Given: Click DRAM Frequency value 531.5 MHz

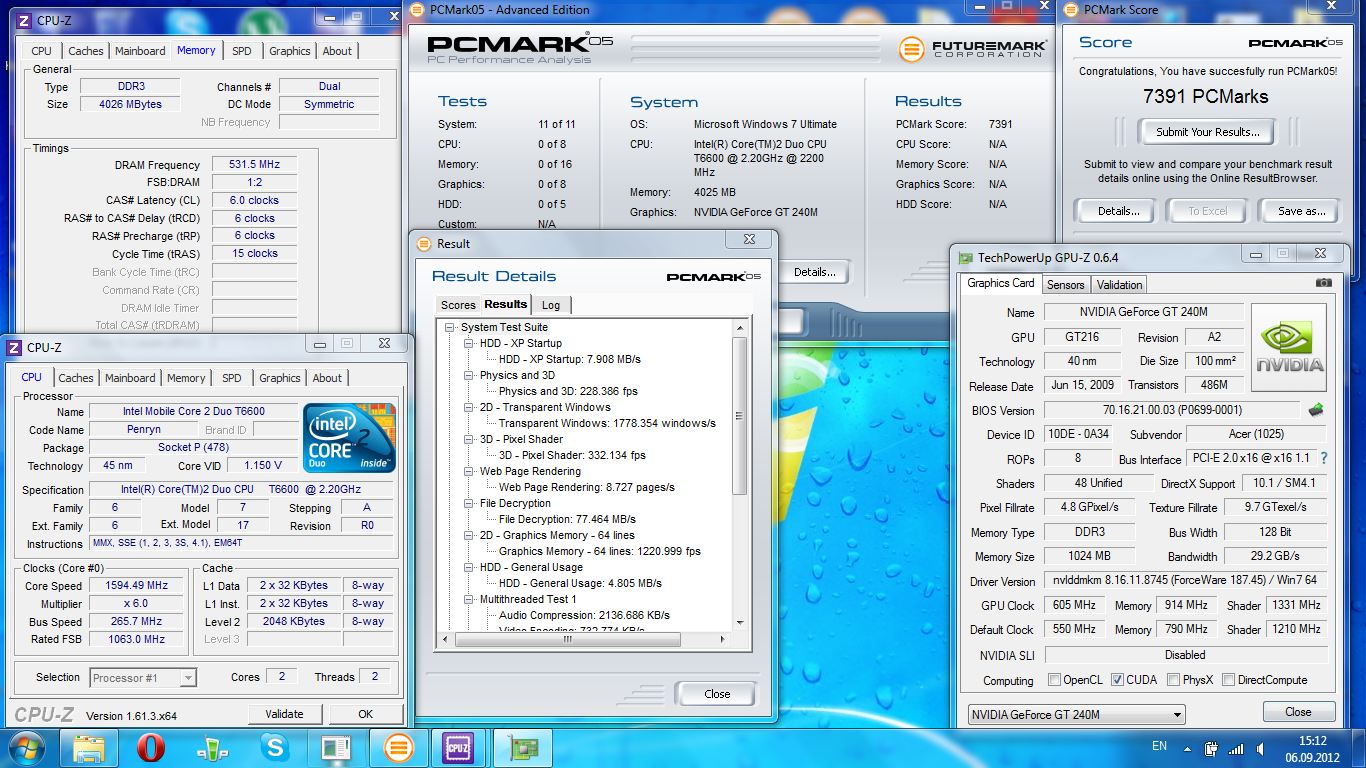Looking at the screenshot, I should coord(254,164).
